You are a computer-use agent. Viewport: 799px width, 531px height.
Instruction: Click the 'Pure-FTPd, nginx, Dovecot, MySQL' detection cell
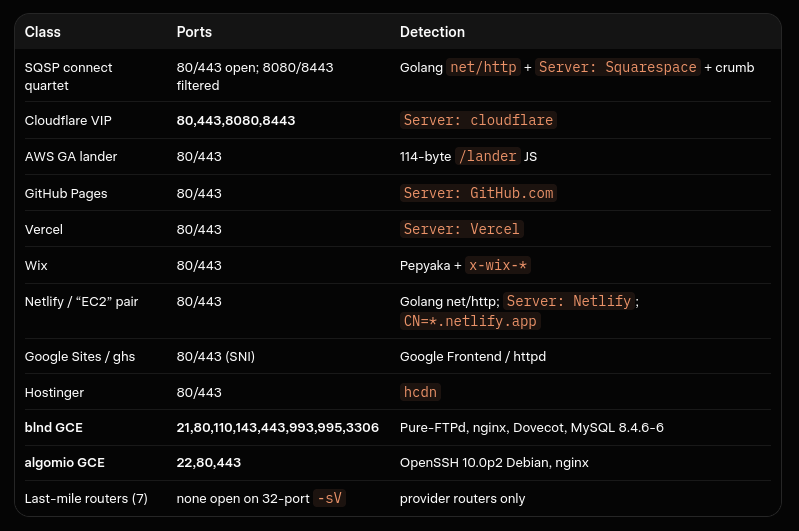coord(531,428)
